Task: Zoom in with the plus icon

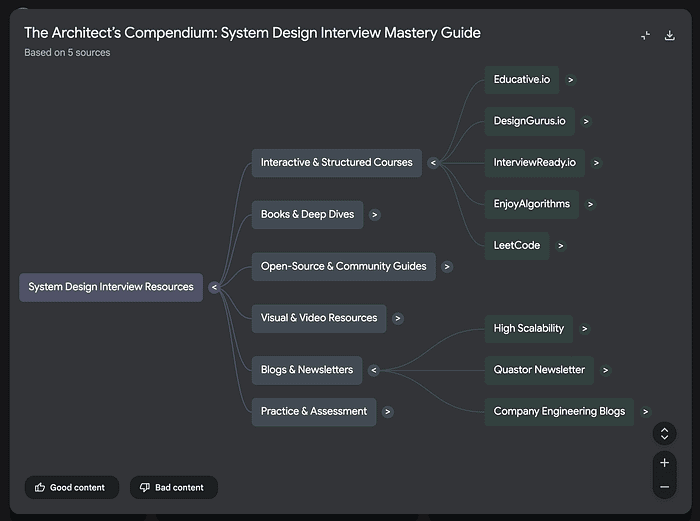Action: point(664,463)
